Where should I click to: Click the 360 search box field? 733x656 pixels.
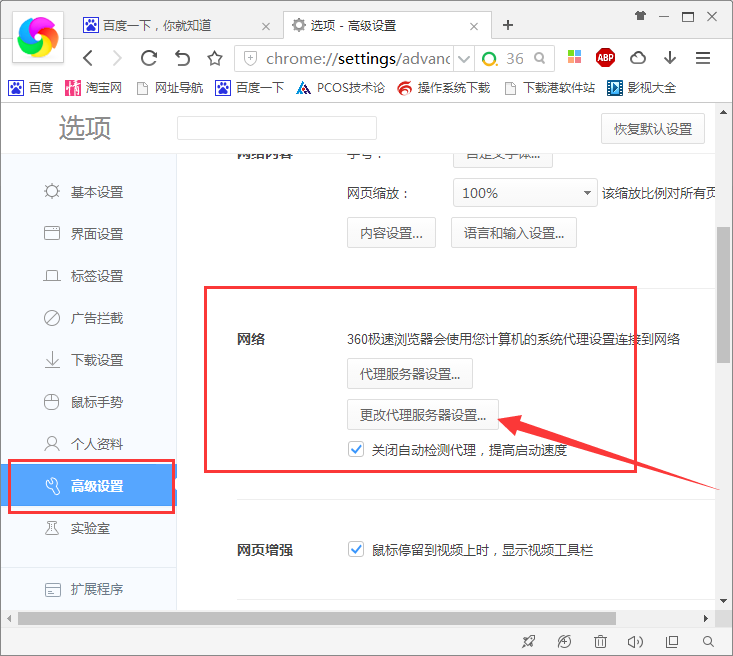coord(514,59)
